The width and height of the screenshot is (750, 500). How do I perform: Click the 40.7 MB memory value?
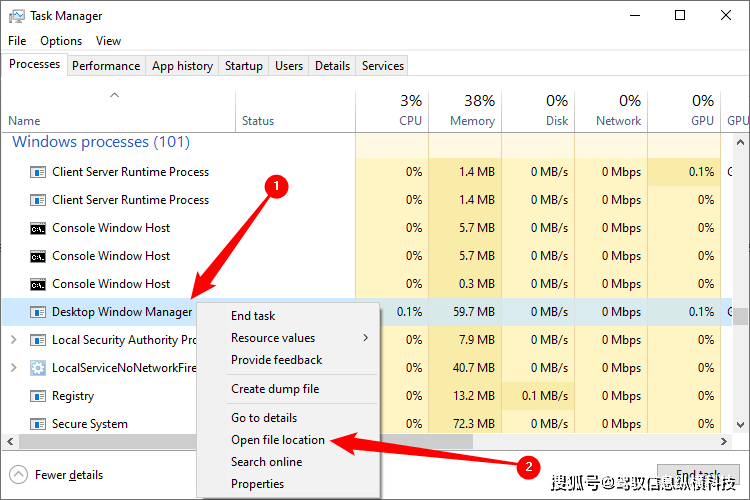tap(474, 368)
